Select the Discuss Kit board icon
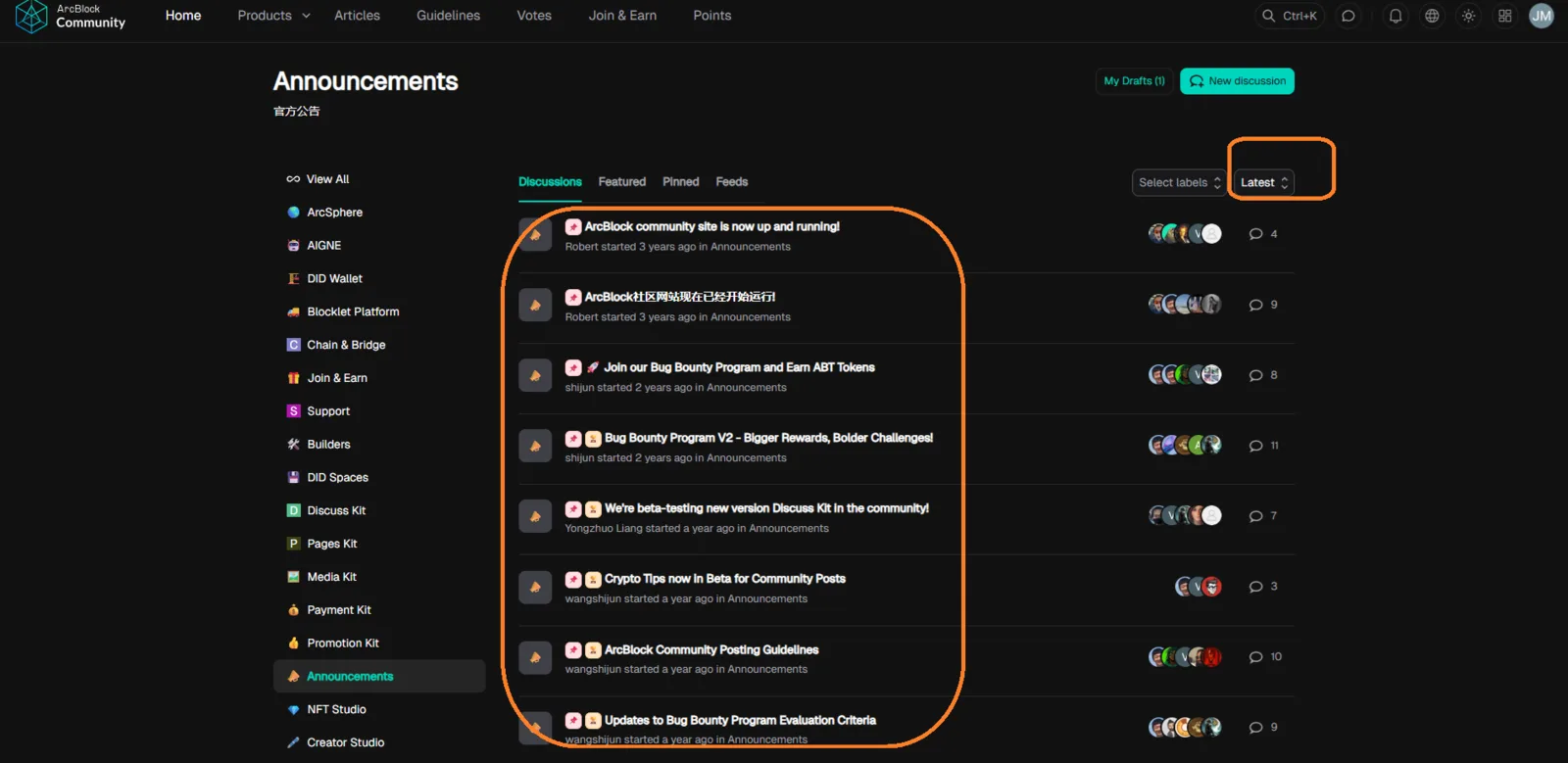The width and height of the screenshot is (1568, 763). coord(293,510)
